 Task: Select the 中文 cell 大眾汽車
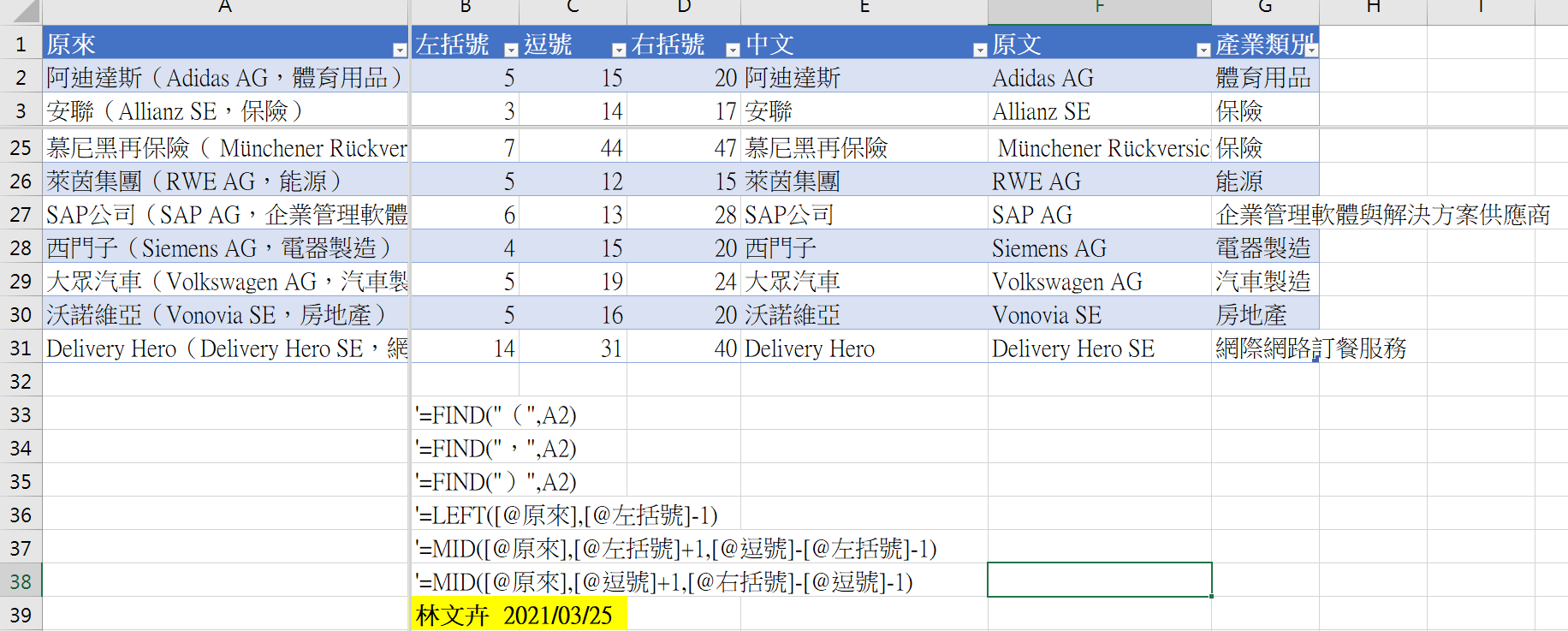864,281
